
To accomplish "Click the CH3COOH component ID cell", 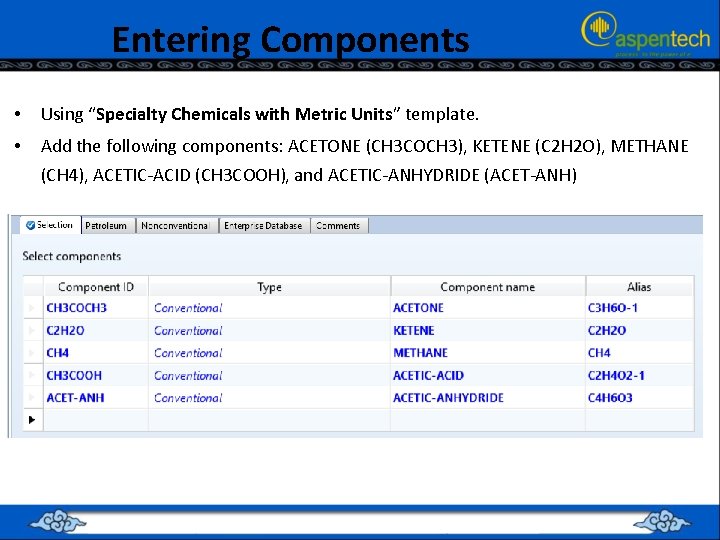I will 96,375.
